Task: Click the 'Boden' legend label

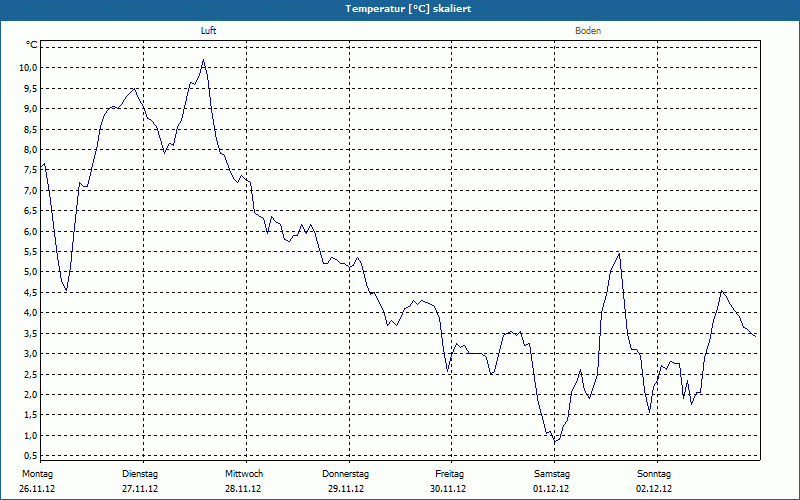Action: coord(588,31)
